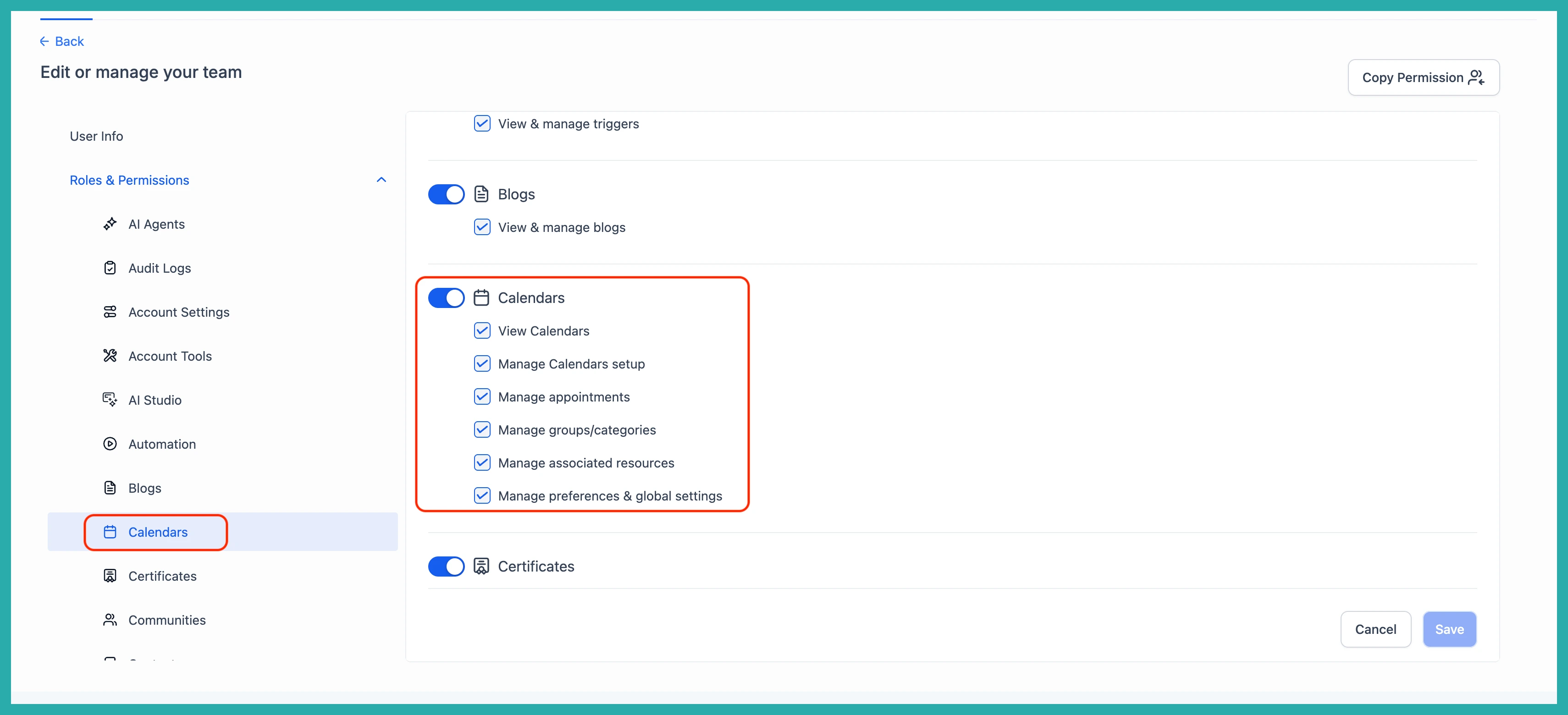
Task: Uncheck View & manage triggers
Action: point(481,124)
